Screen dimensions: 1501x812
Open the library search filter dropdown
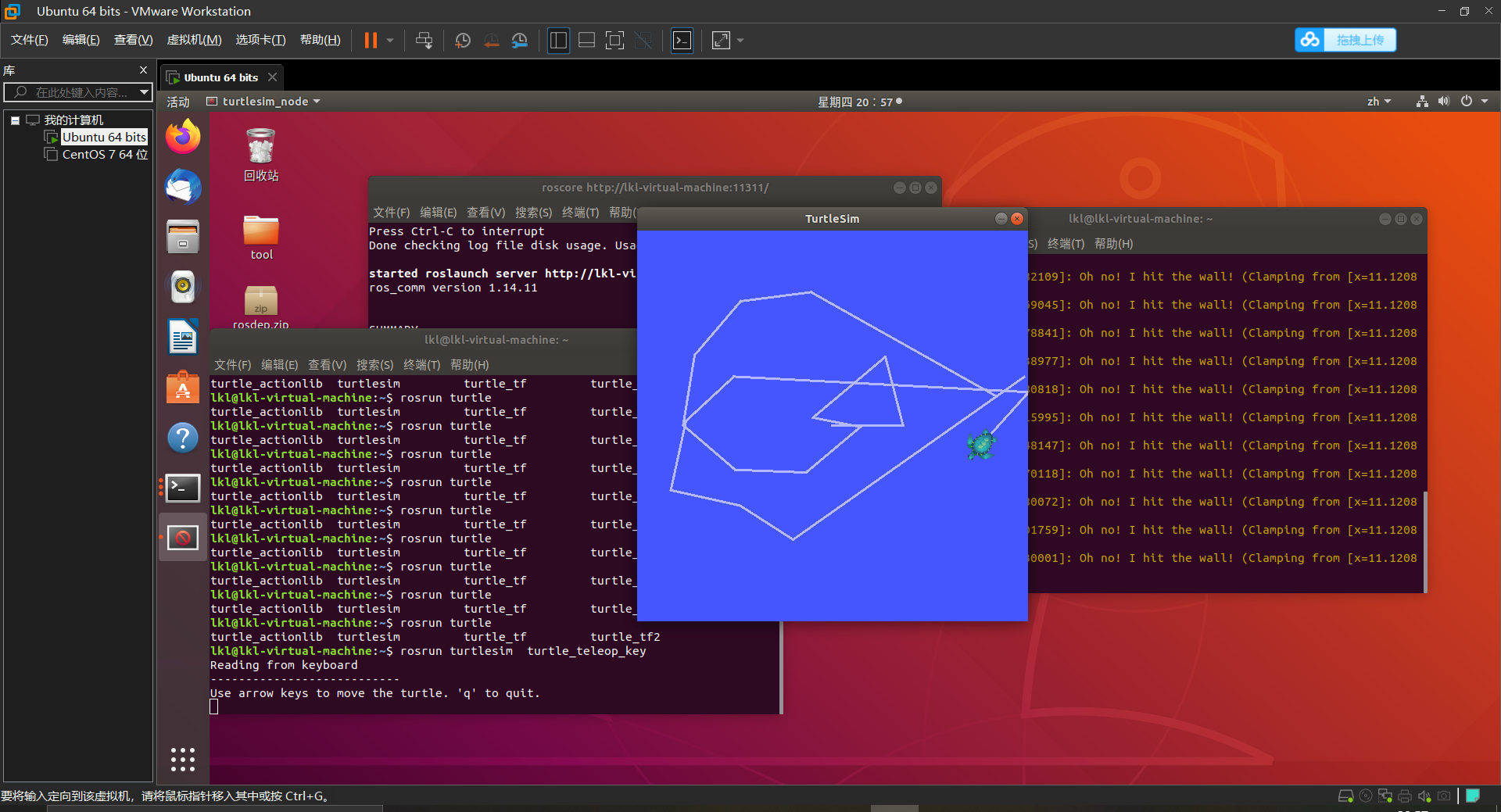144,92
